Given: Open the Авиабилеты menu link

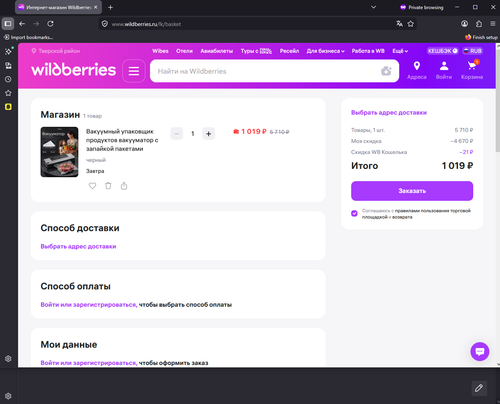Looking at the screenshot, I should (217, 51).
